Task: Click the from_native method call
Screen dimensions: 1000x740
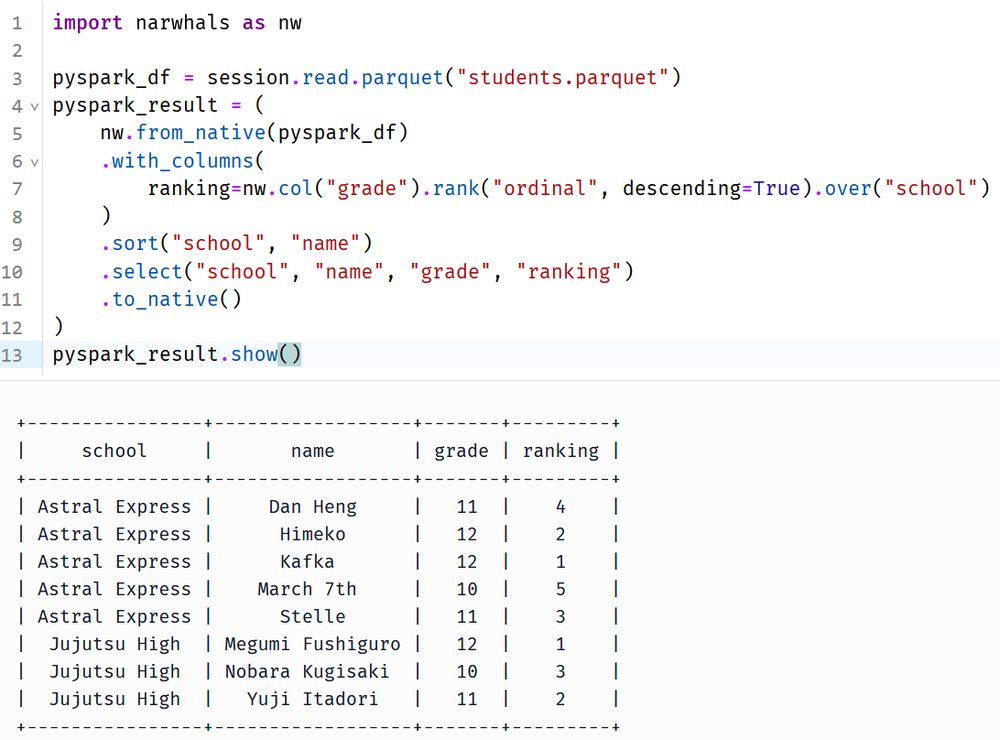Action: [x=200, y=133]
